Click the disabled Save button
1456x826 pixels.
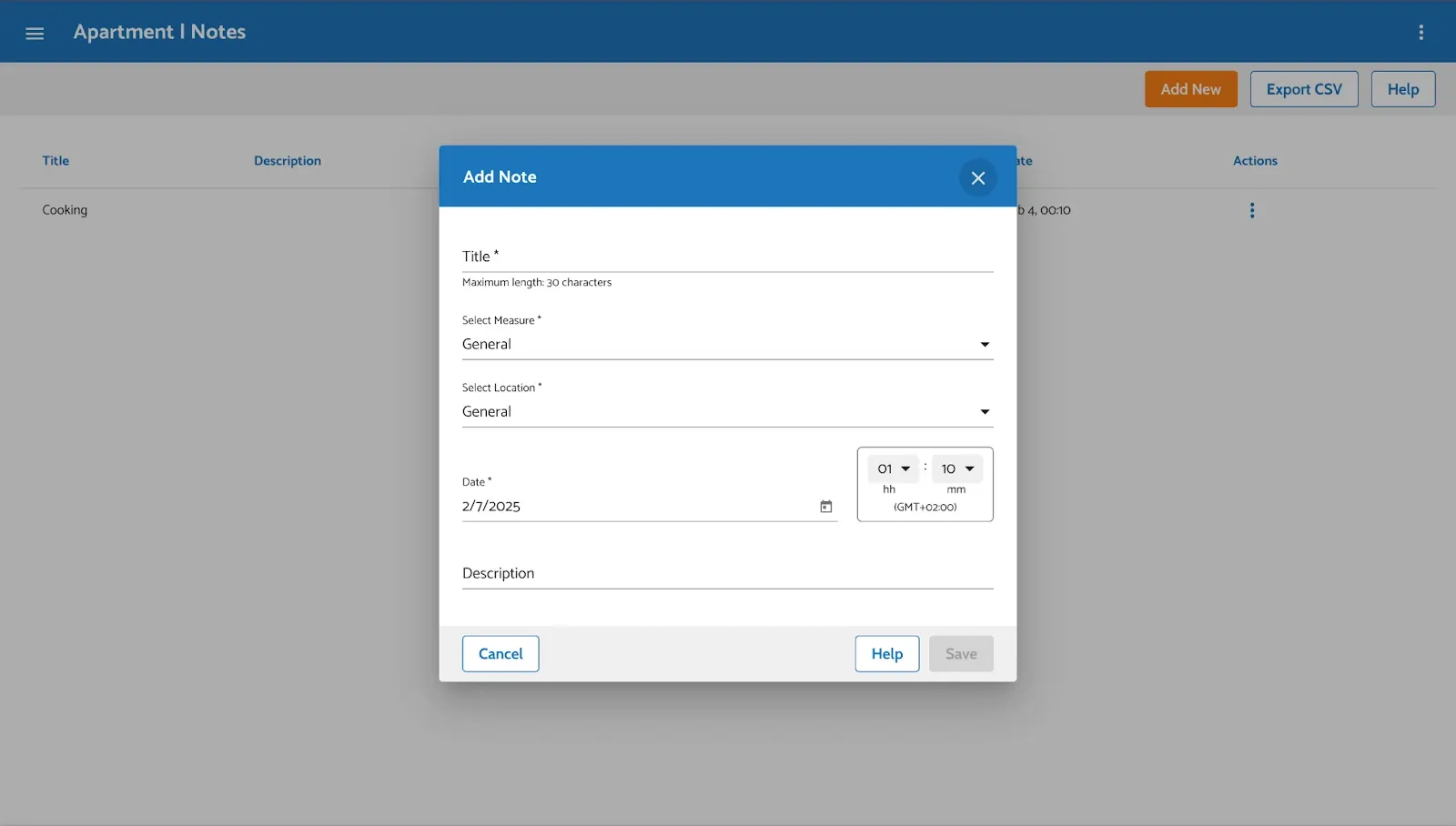(x=960, y=654)
